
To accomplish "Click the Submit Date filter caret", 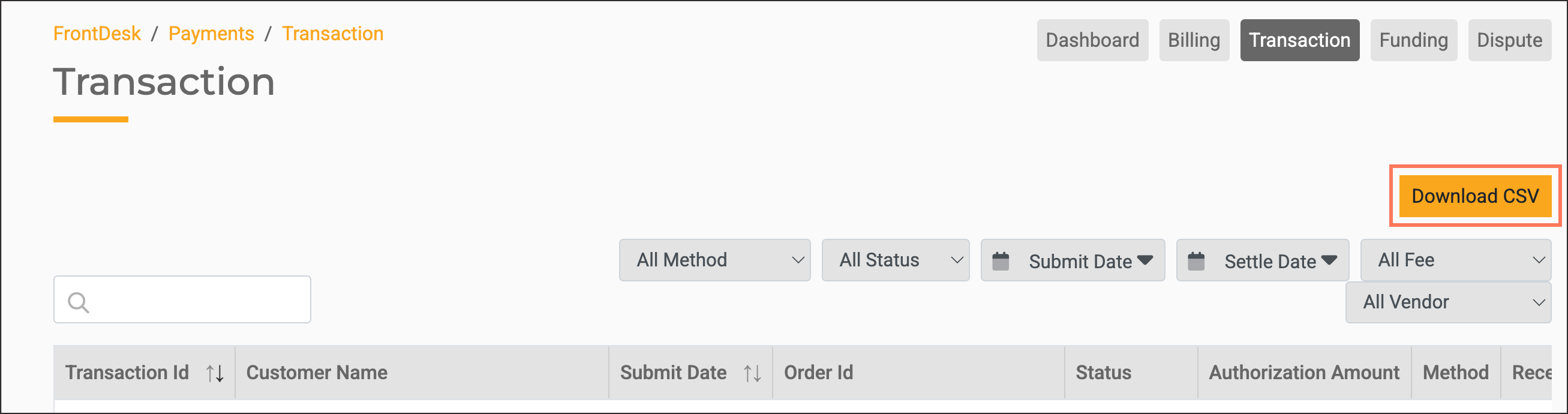I will (1145, 260).
